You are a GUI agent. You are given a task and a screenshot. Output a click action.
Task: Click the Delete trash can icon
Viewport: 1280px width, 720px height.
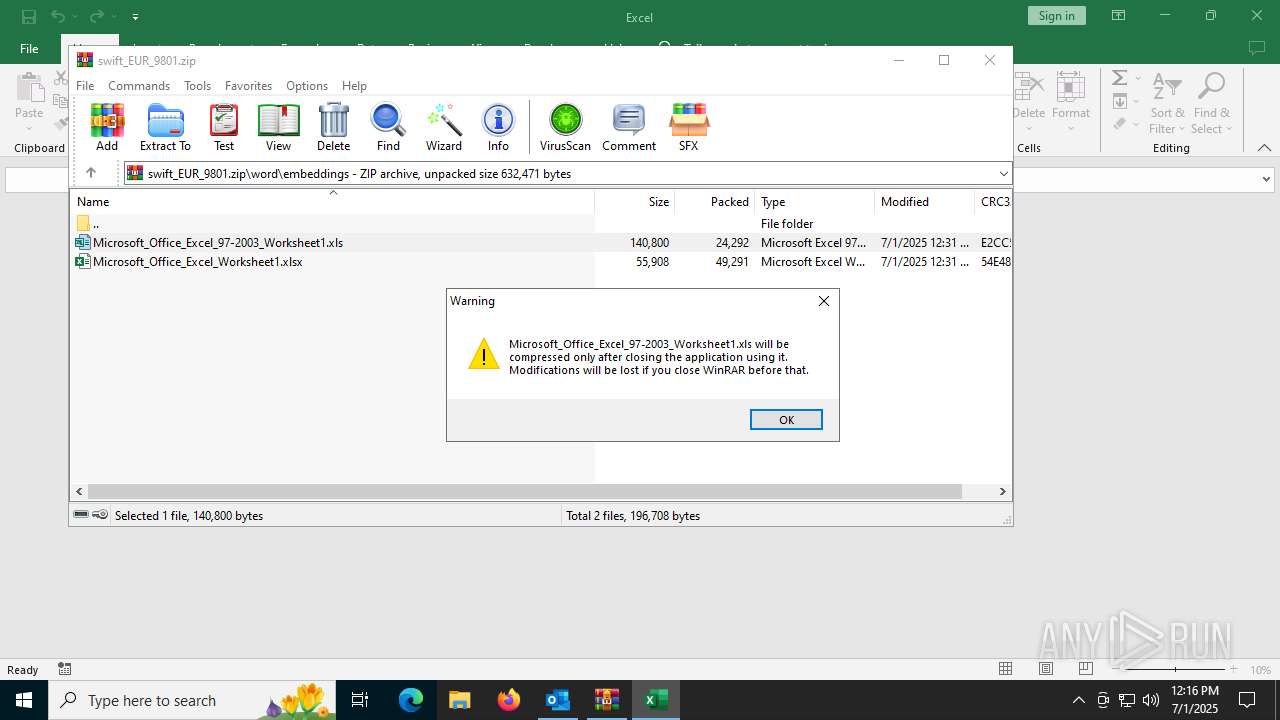pos(333,127)
